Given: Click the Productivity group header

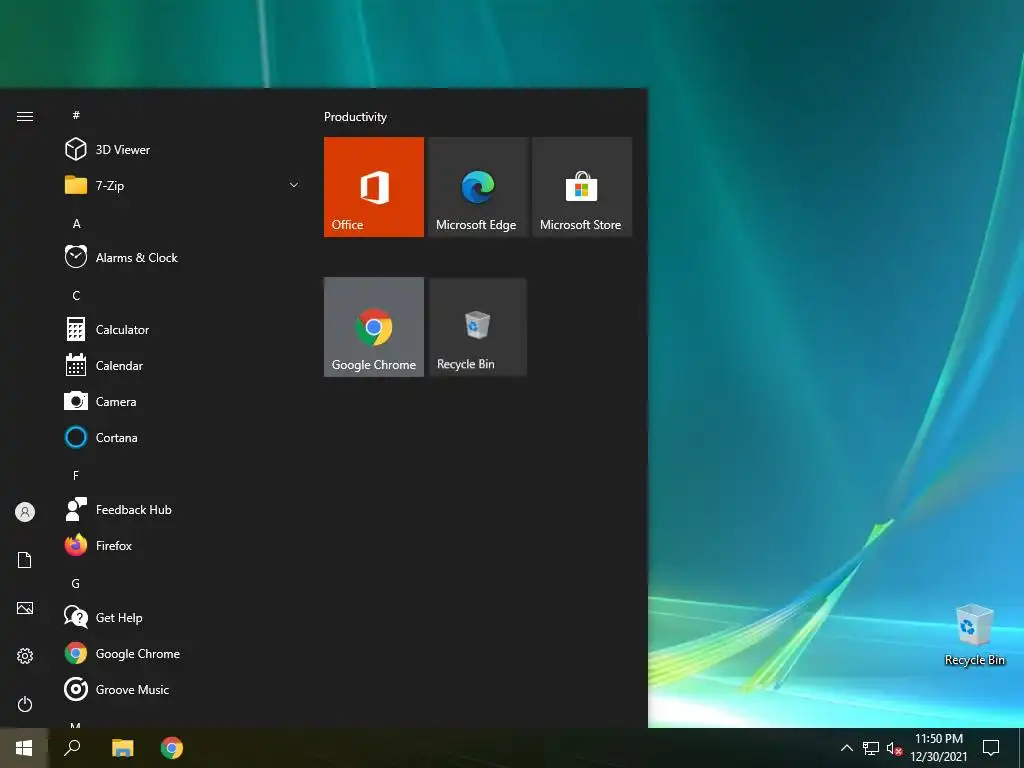Looking at the screenshot, I should coord(355,117).
